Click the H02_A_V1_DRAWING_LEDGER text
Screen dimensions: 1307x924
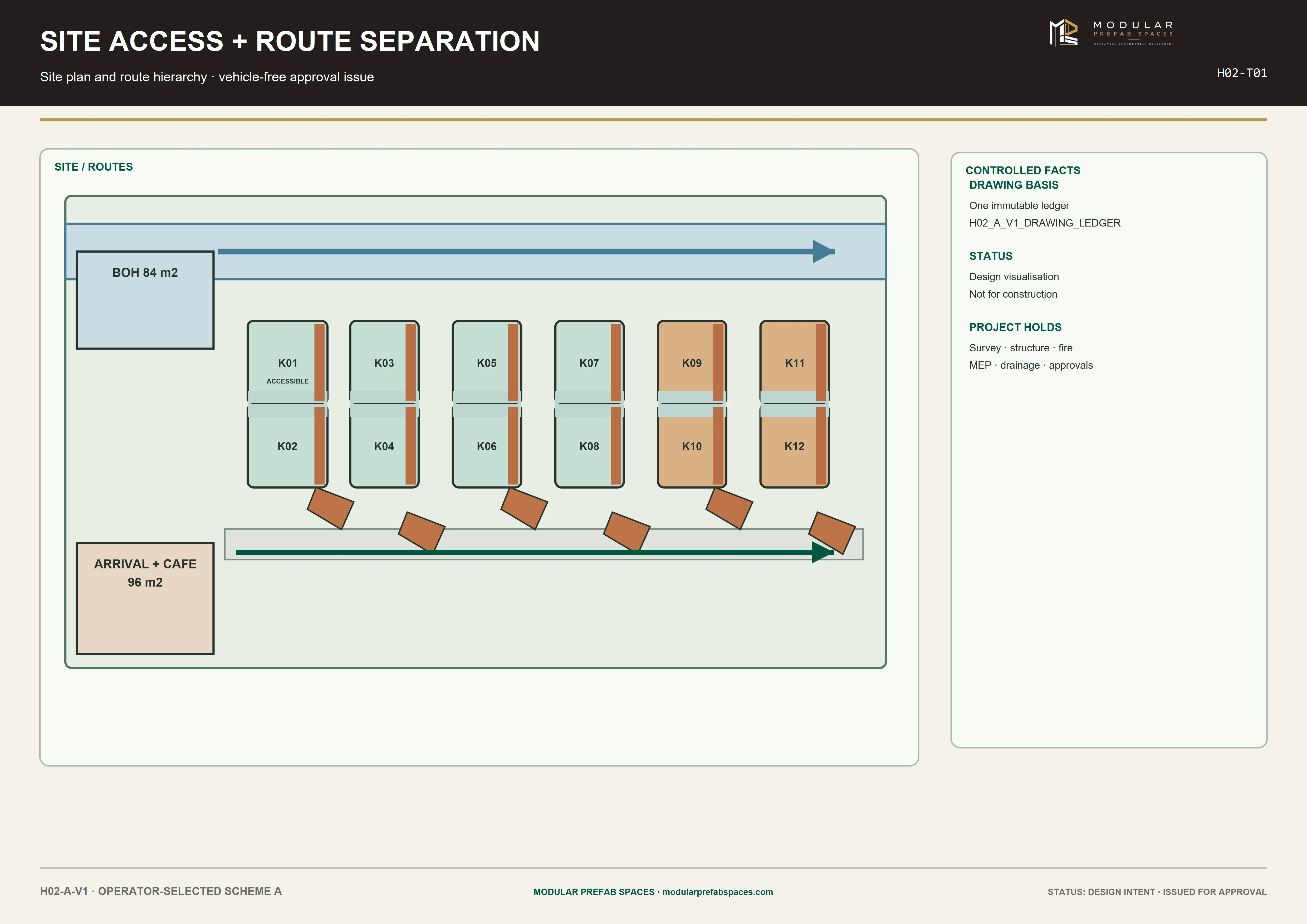pos(1045,223)
